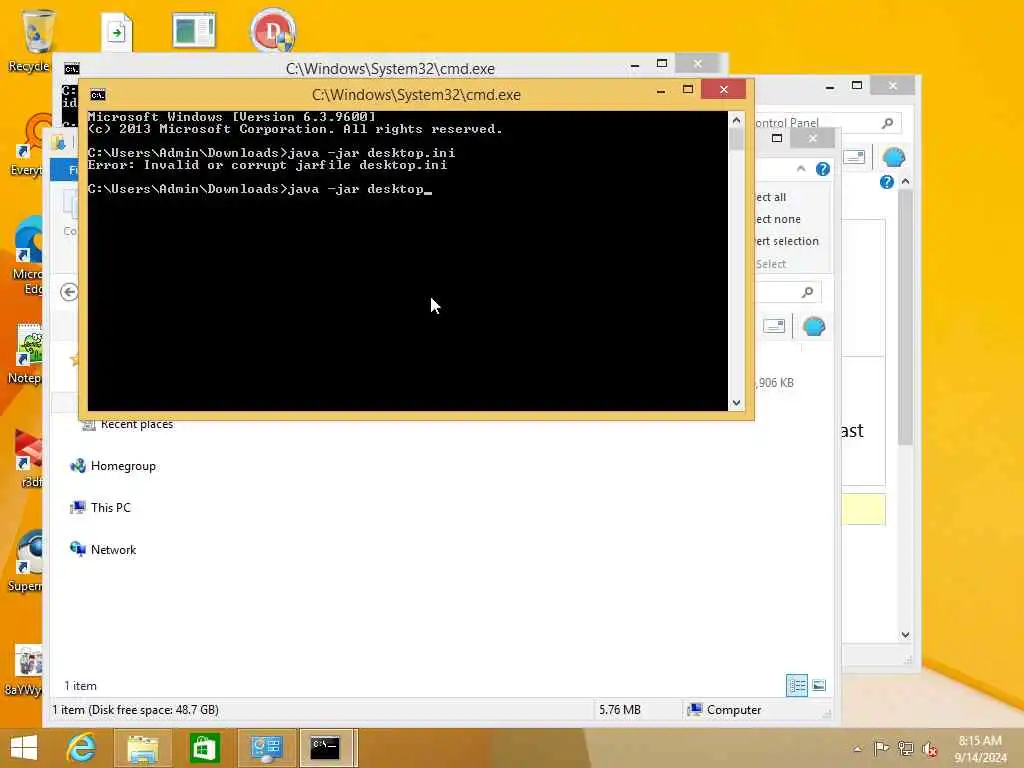Launch Internet Explorer from the taskbar
Image resolution: width=1024 pixels, height=768 pixels.
[x=81, y=748]
